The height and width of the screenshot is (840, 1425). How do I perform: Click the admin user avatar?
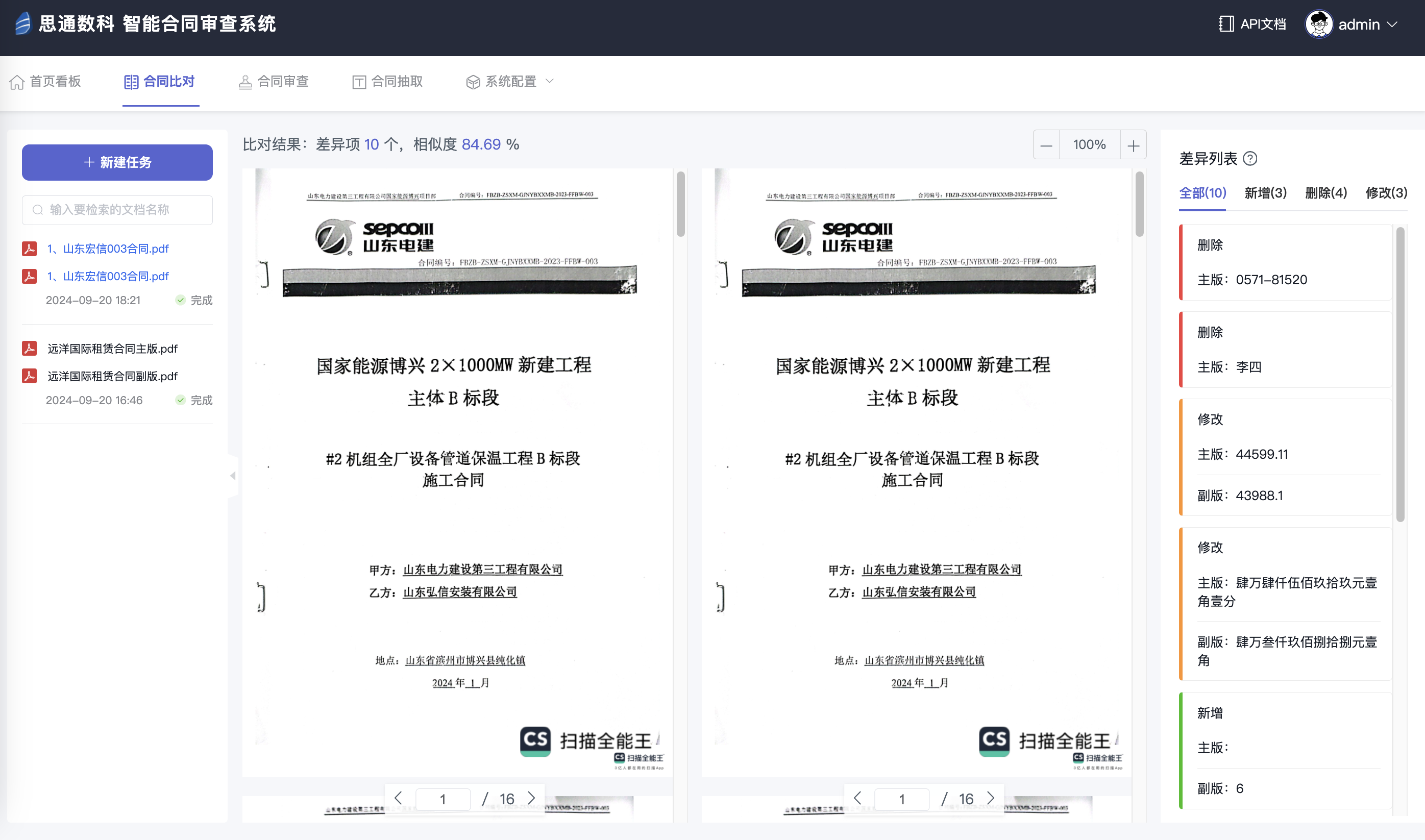[1319, 24]
